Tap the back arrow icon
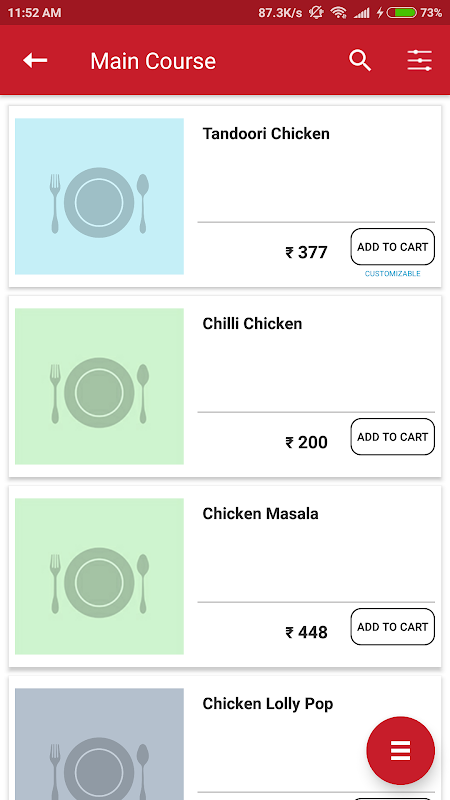This screenshot has width=450, height=800. point(35,61)
